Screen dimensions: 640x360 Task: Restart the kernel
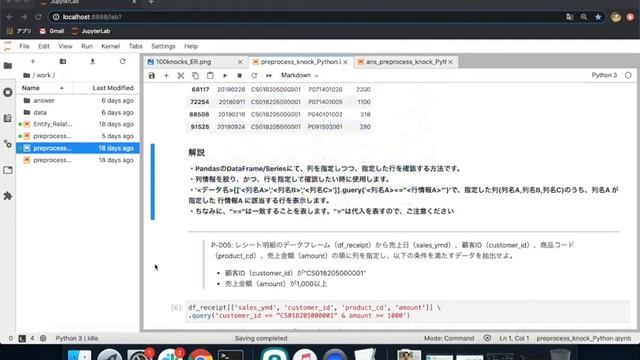254,76
